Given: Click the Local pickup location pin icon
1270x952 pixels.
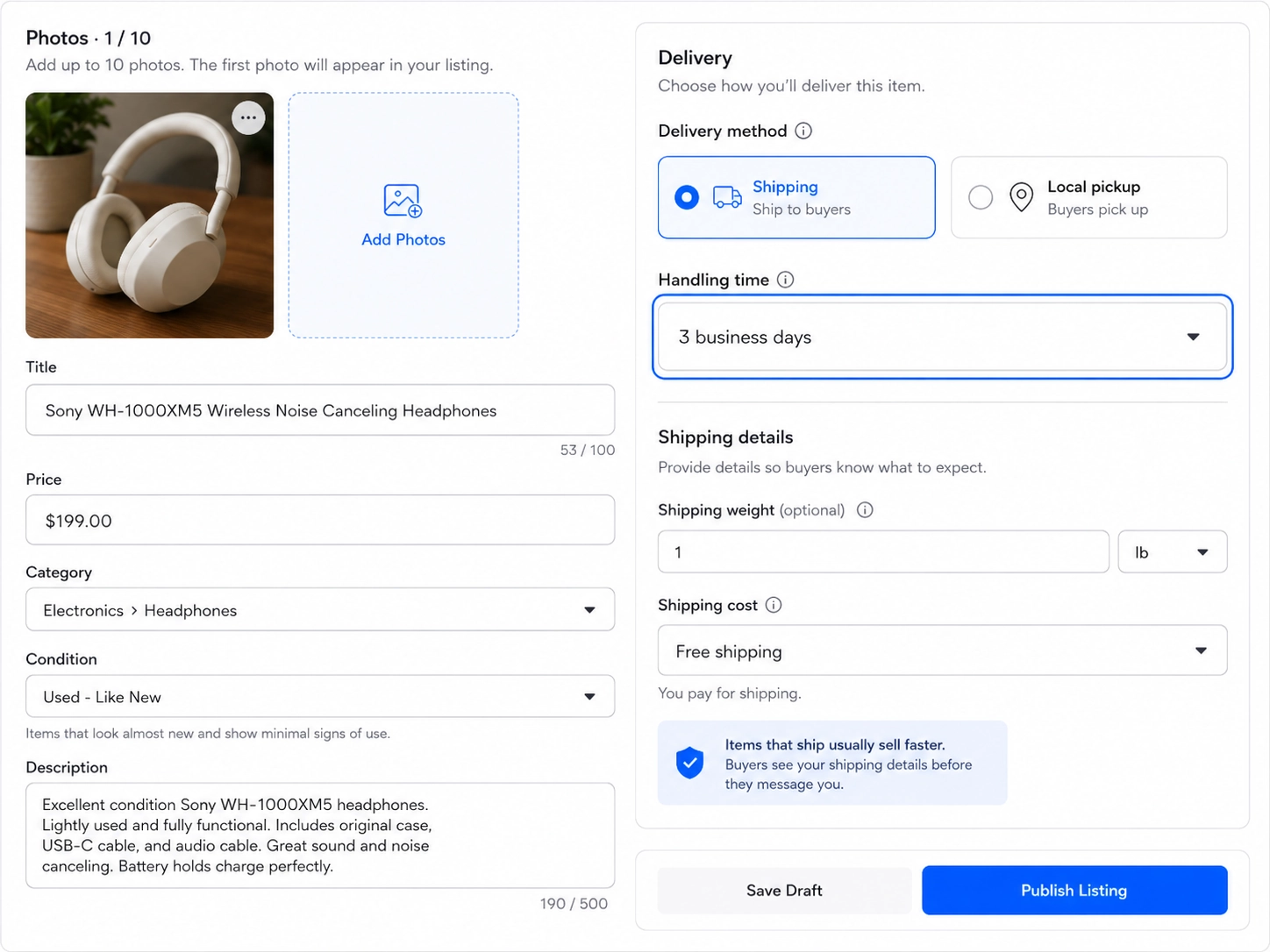Looking at the screenshot, I should coord(1021,197).
